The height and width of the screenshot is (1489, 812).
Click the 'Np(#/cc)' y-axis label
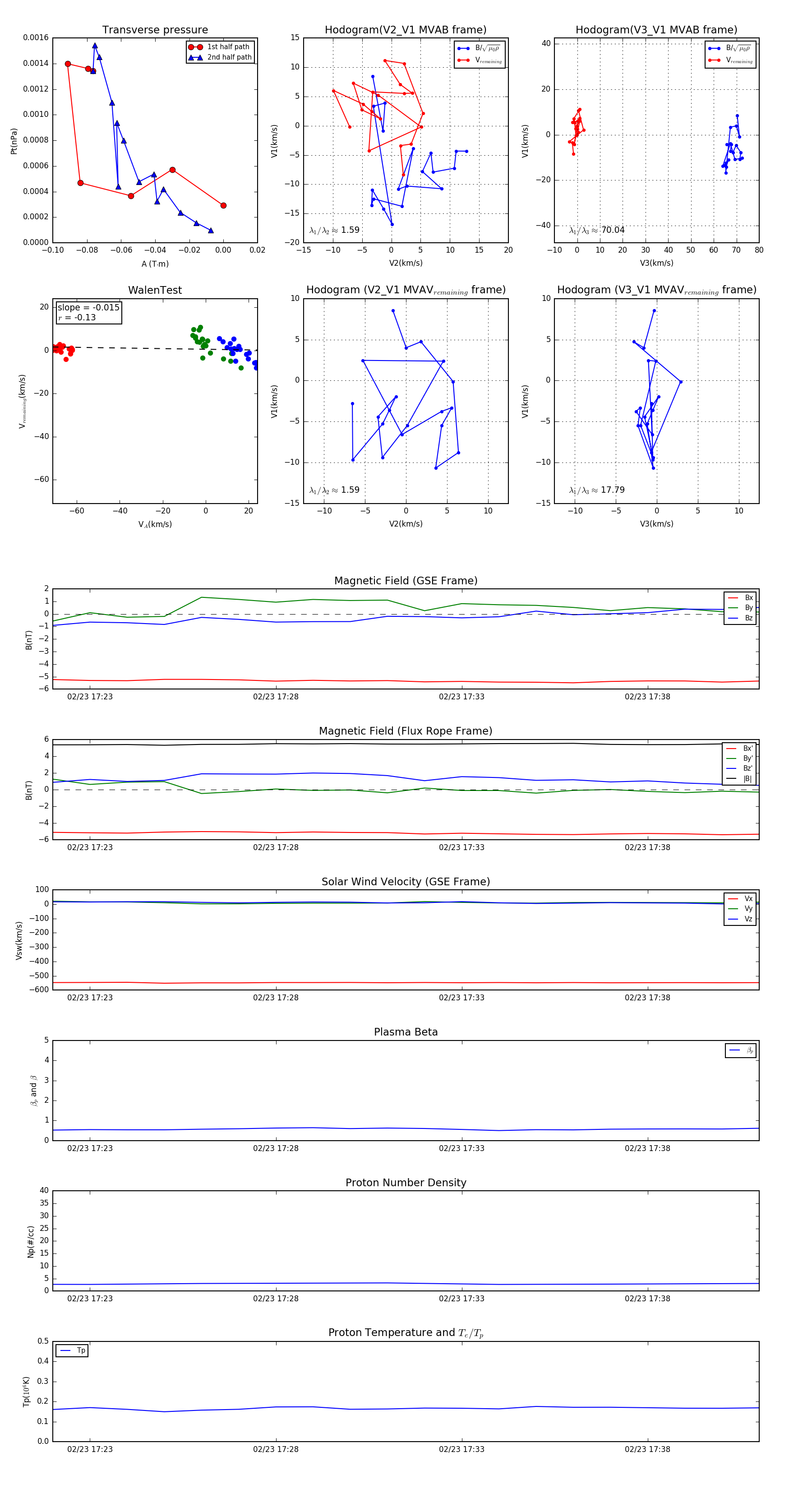[31, 1241]
